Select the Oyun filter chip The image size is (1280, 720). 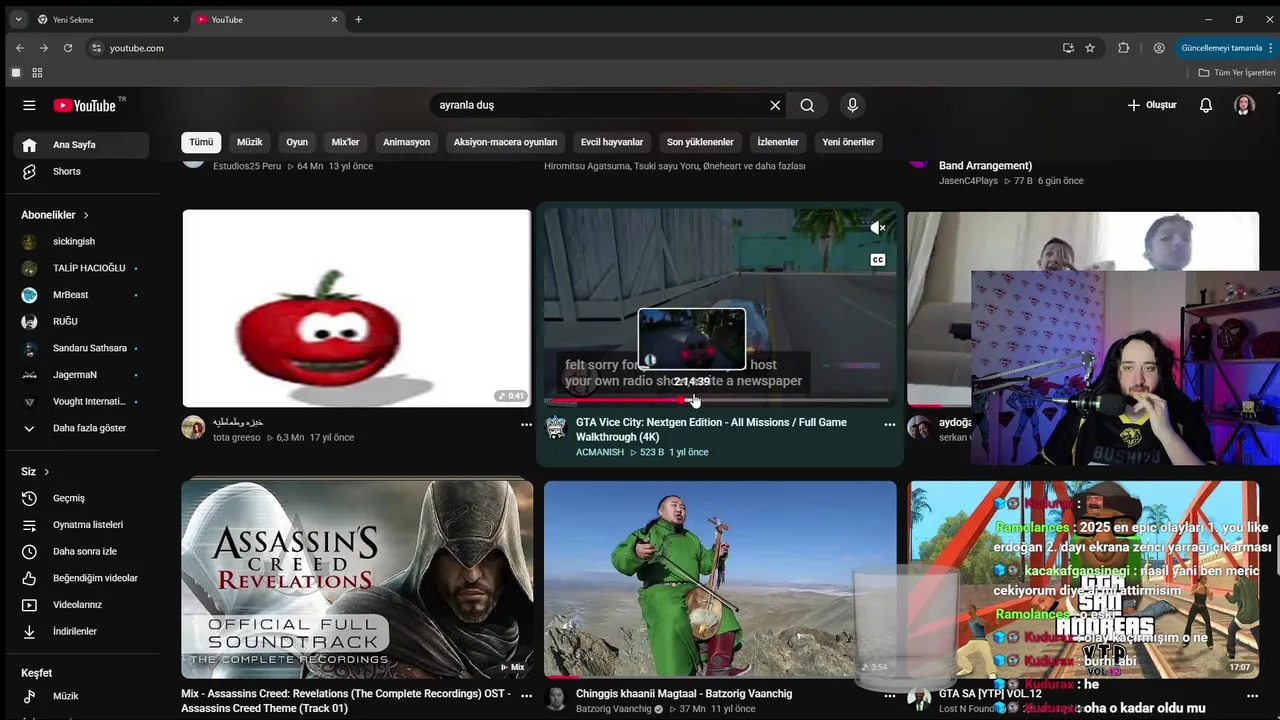pos(297,142)
